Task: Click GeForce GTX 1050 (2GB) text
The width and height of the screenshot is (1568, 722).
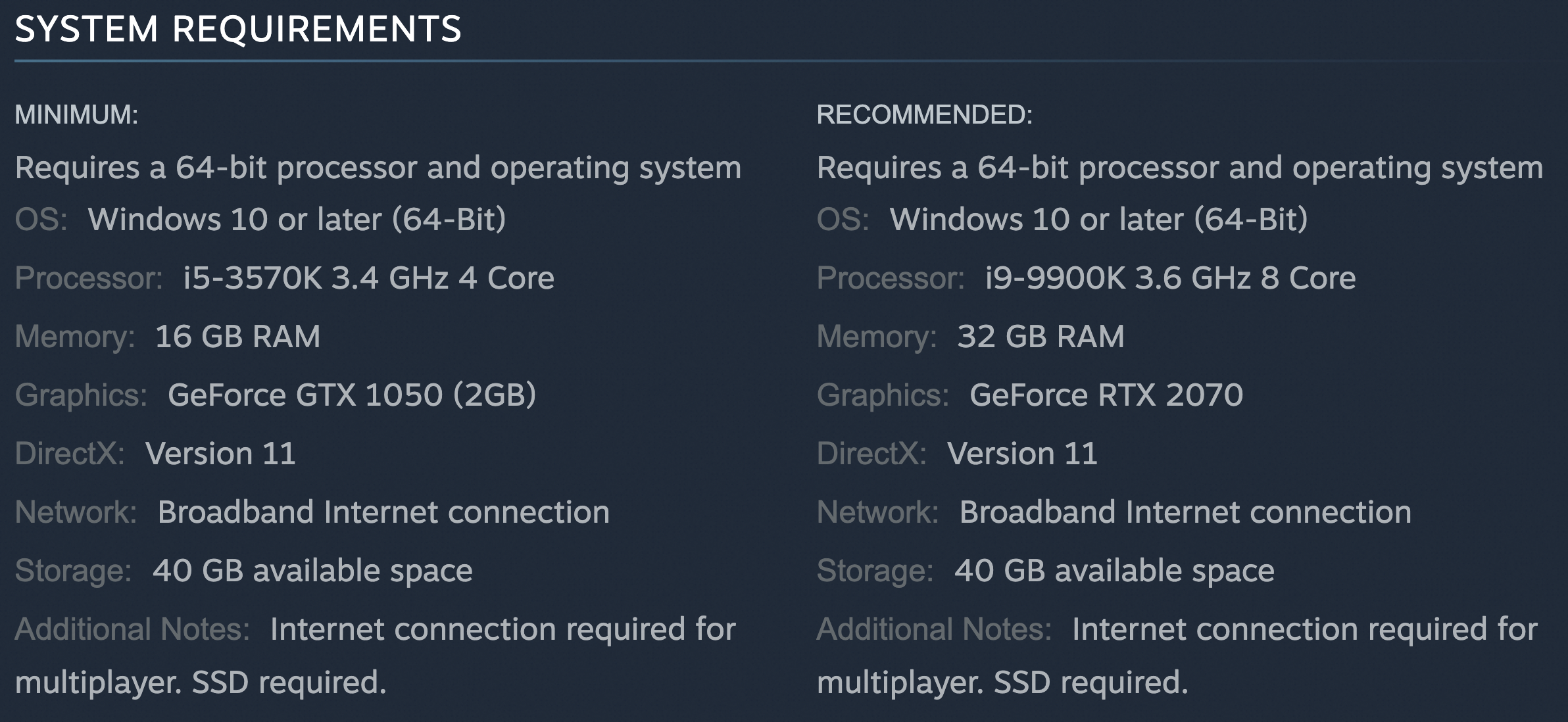Action: [352, 395]
